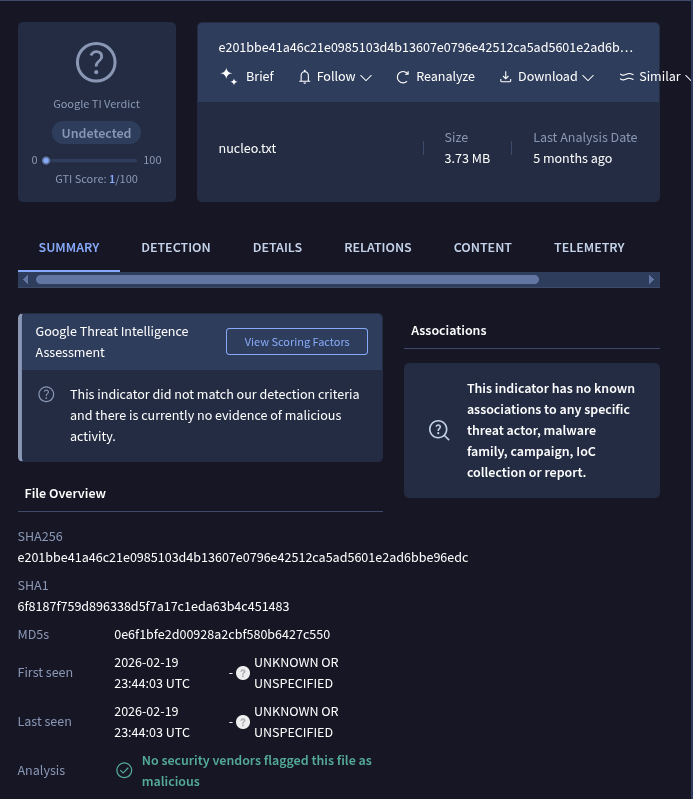The image size is (693, 799).
Task: Click the GTI Score 1/100 text
Action: [x=96, y=179]
